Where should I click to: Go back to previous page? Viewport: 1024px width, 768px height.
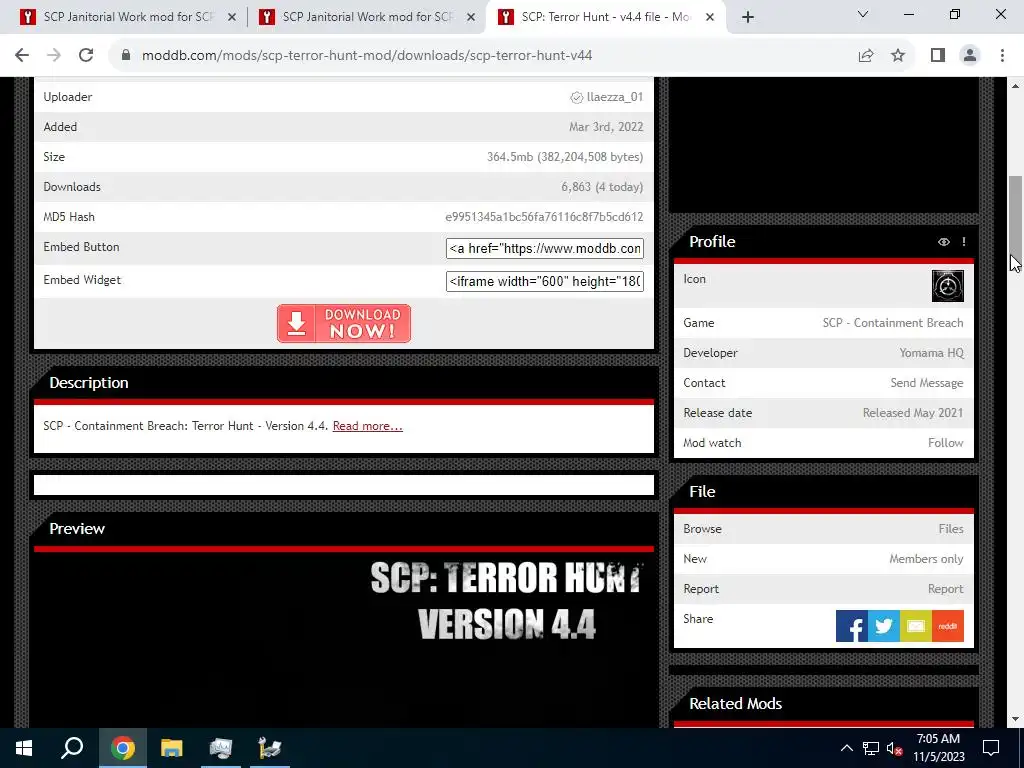click(22, 56)
